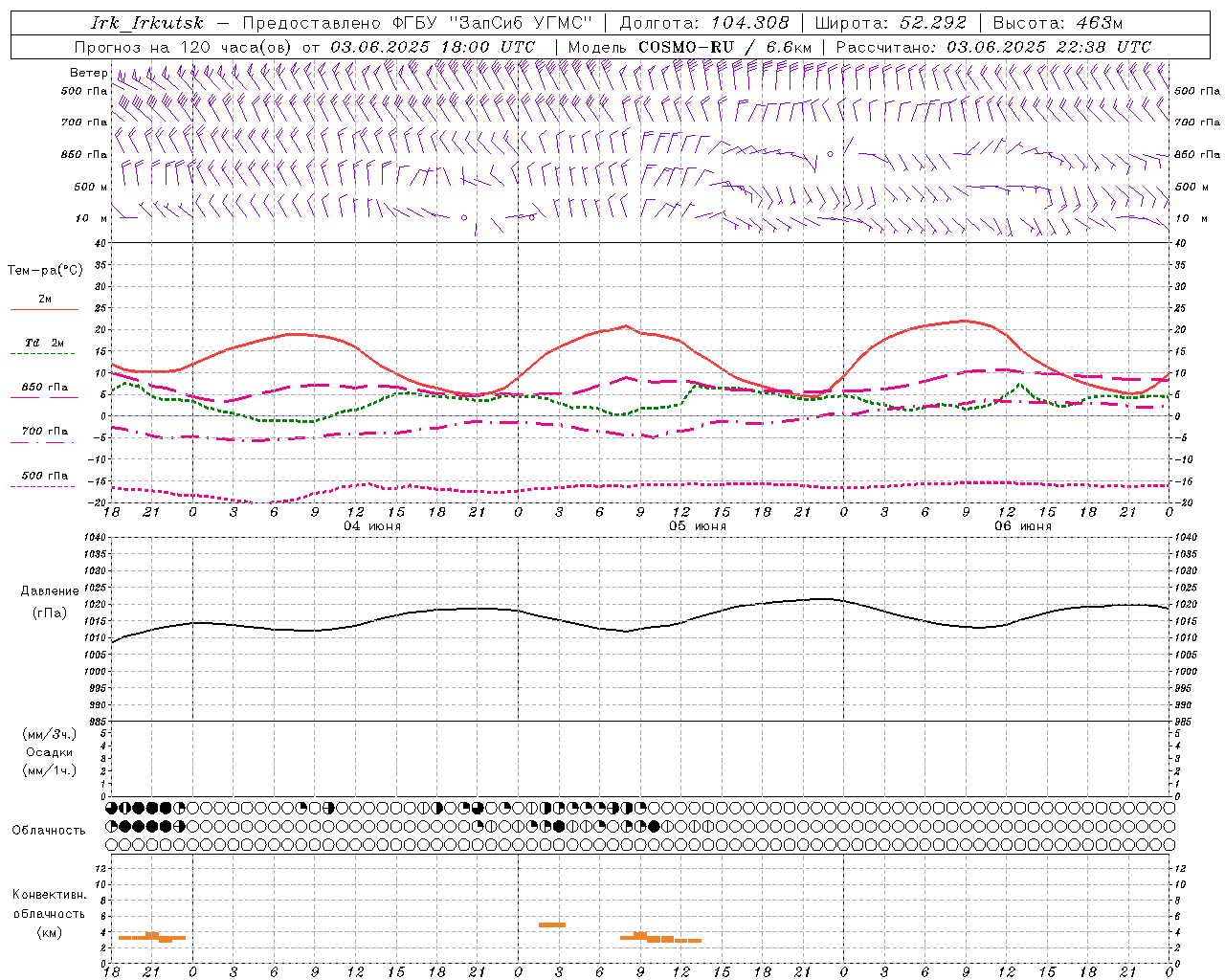The width and height of the screenshot is (1225, 980).
Task: Click the Высота: 463м value
Action: [x=1058, y=23]
